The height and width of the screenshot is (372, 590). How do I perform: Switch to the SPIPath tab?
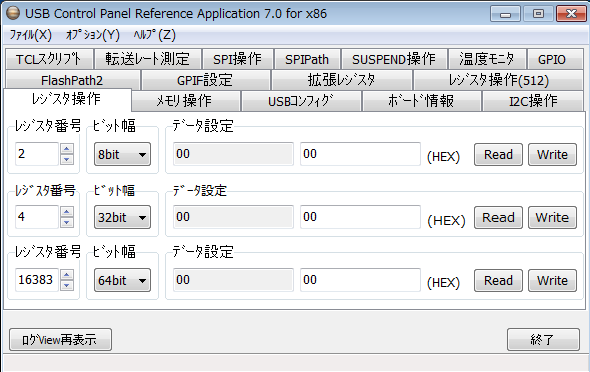pos(307,59)
